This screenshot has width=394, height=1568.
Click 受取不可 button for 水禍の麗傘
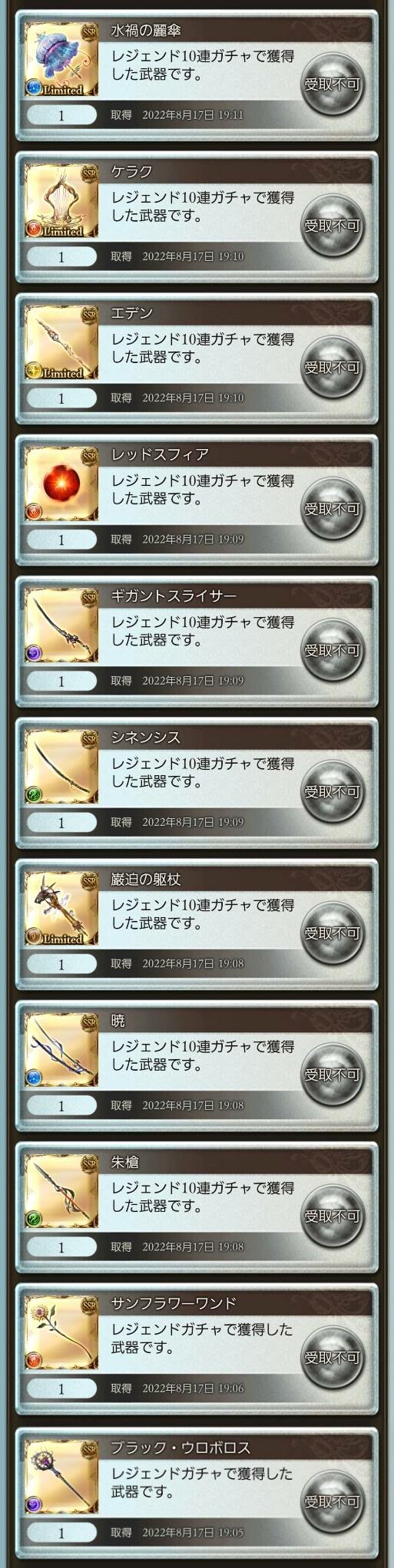(x=332, y=84)
